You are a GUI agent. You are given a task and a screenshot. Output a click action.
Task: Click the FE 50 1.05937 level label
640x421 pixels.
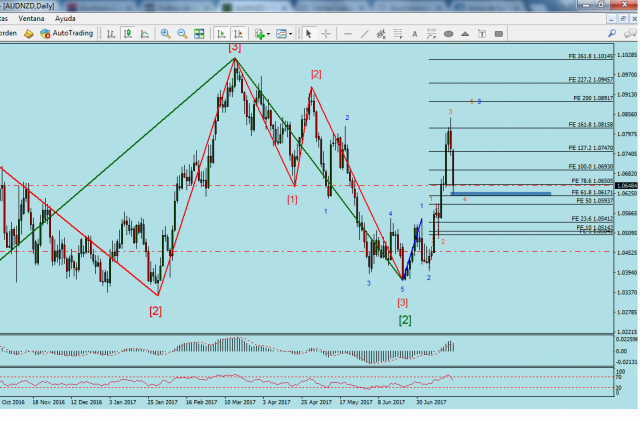pos(594,201)
